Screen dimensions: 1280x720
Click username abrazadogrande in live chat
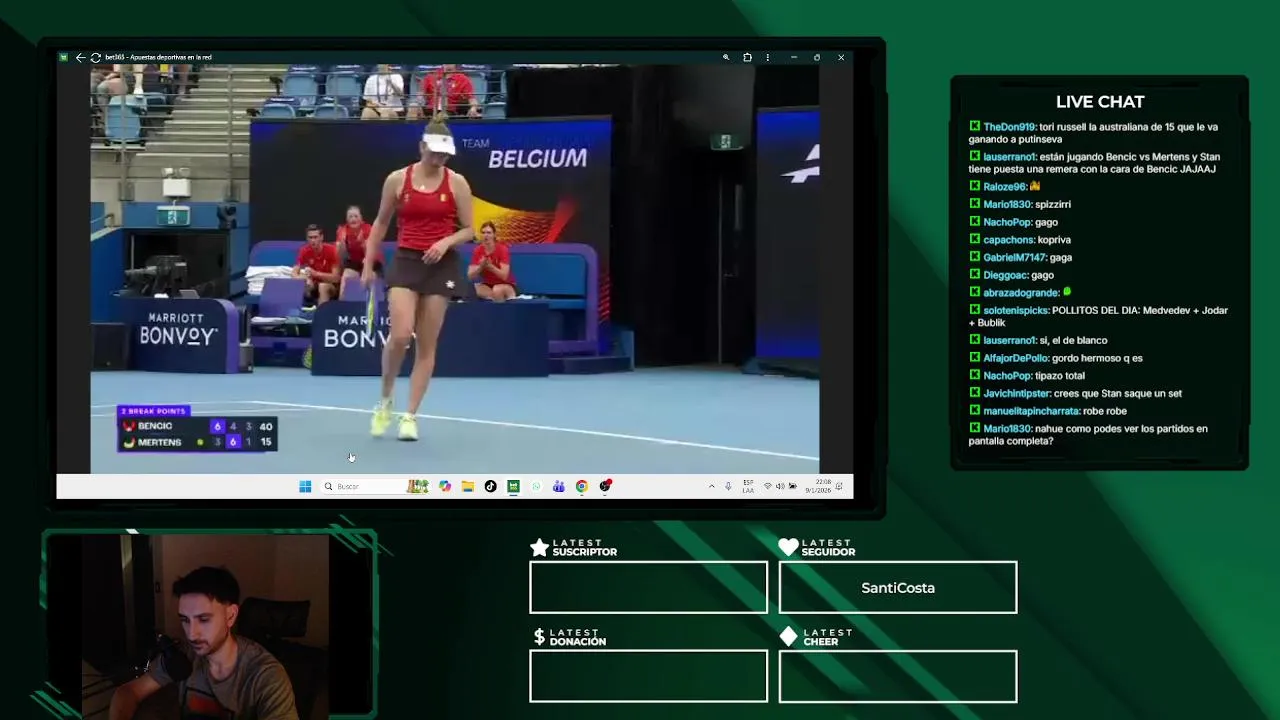pyautogui.click(x=1021, y=293)
